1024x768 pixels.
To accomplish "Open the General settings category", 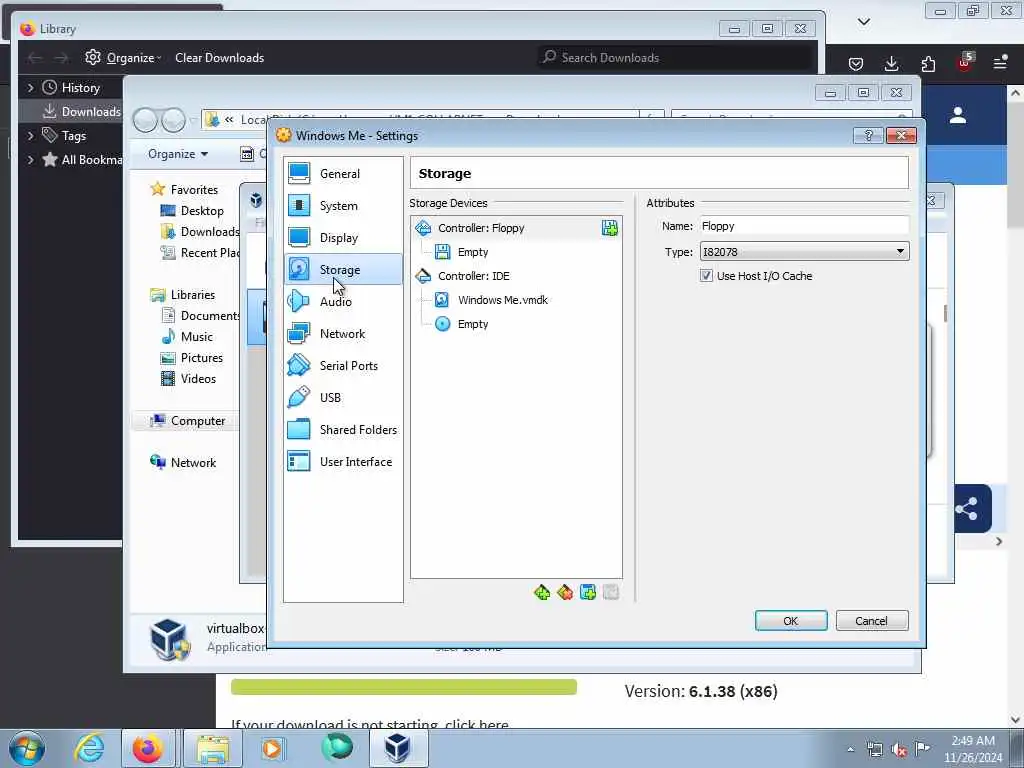I will (343, 174).
